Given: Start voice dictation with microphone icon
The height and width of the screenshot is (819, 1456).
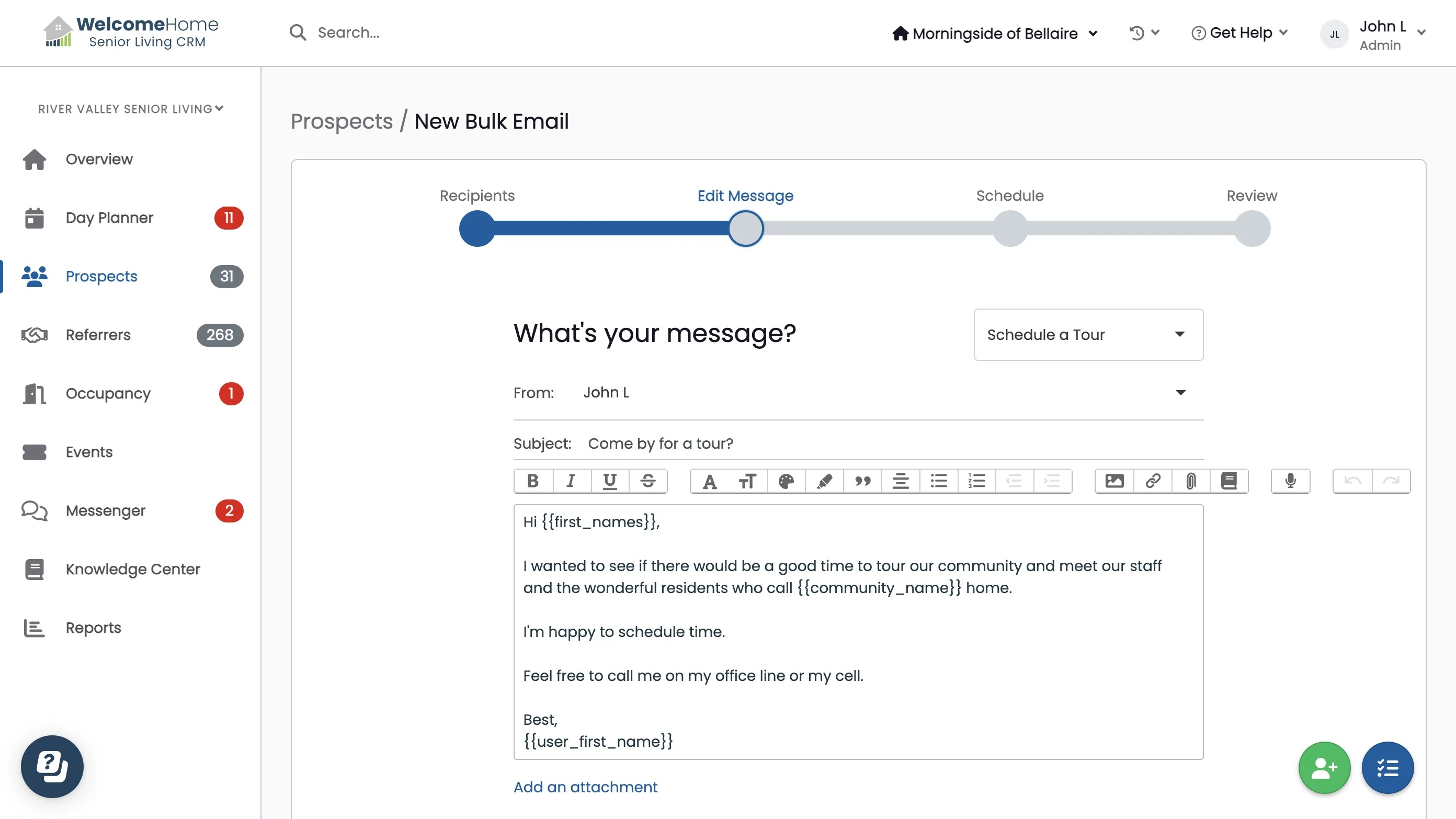Looking at the screenshot, I should tap(1290, 481).
